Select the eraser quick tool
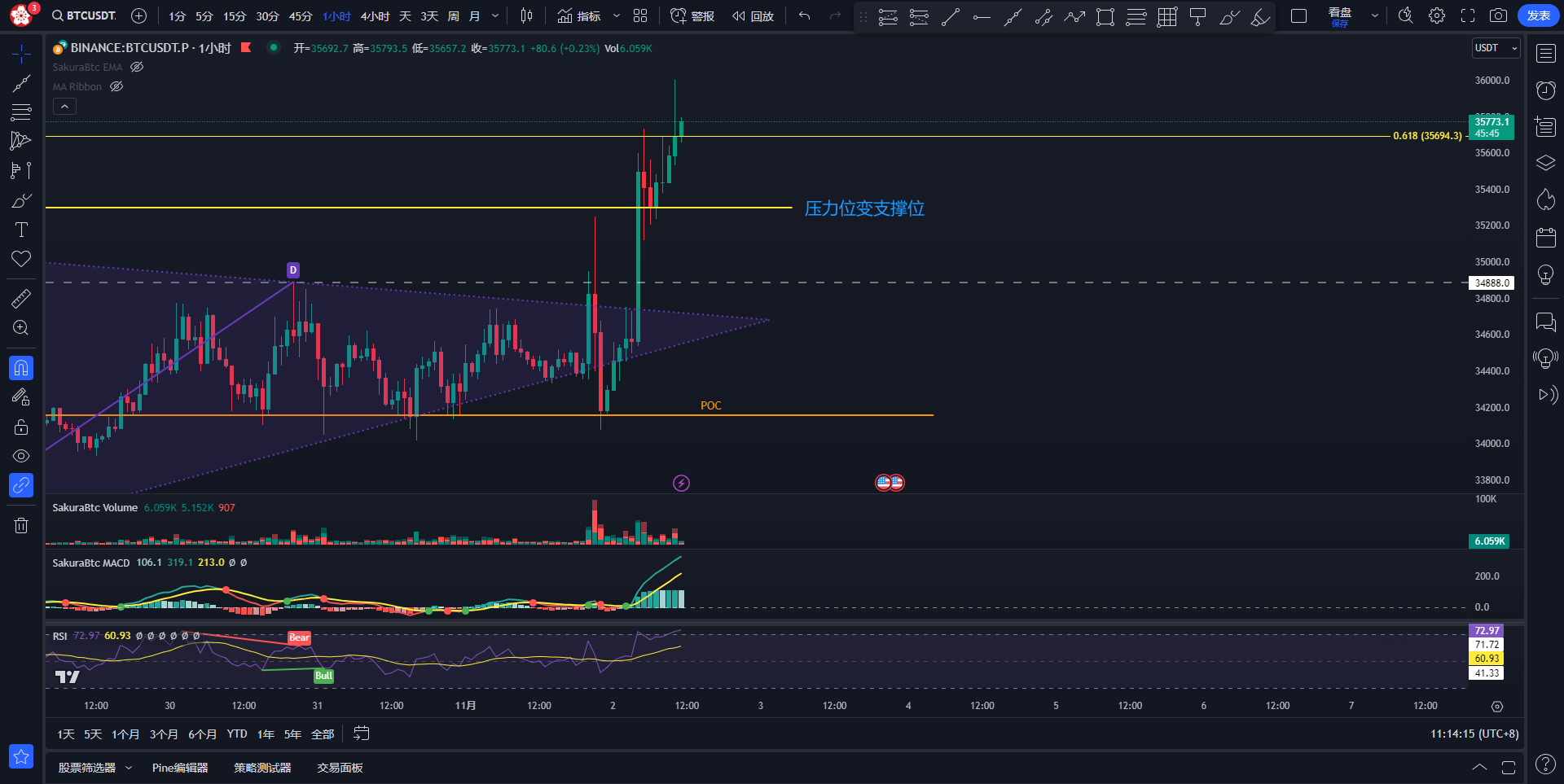The image size is (1564, 784). tap(1260, 17)
